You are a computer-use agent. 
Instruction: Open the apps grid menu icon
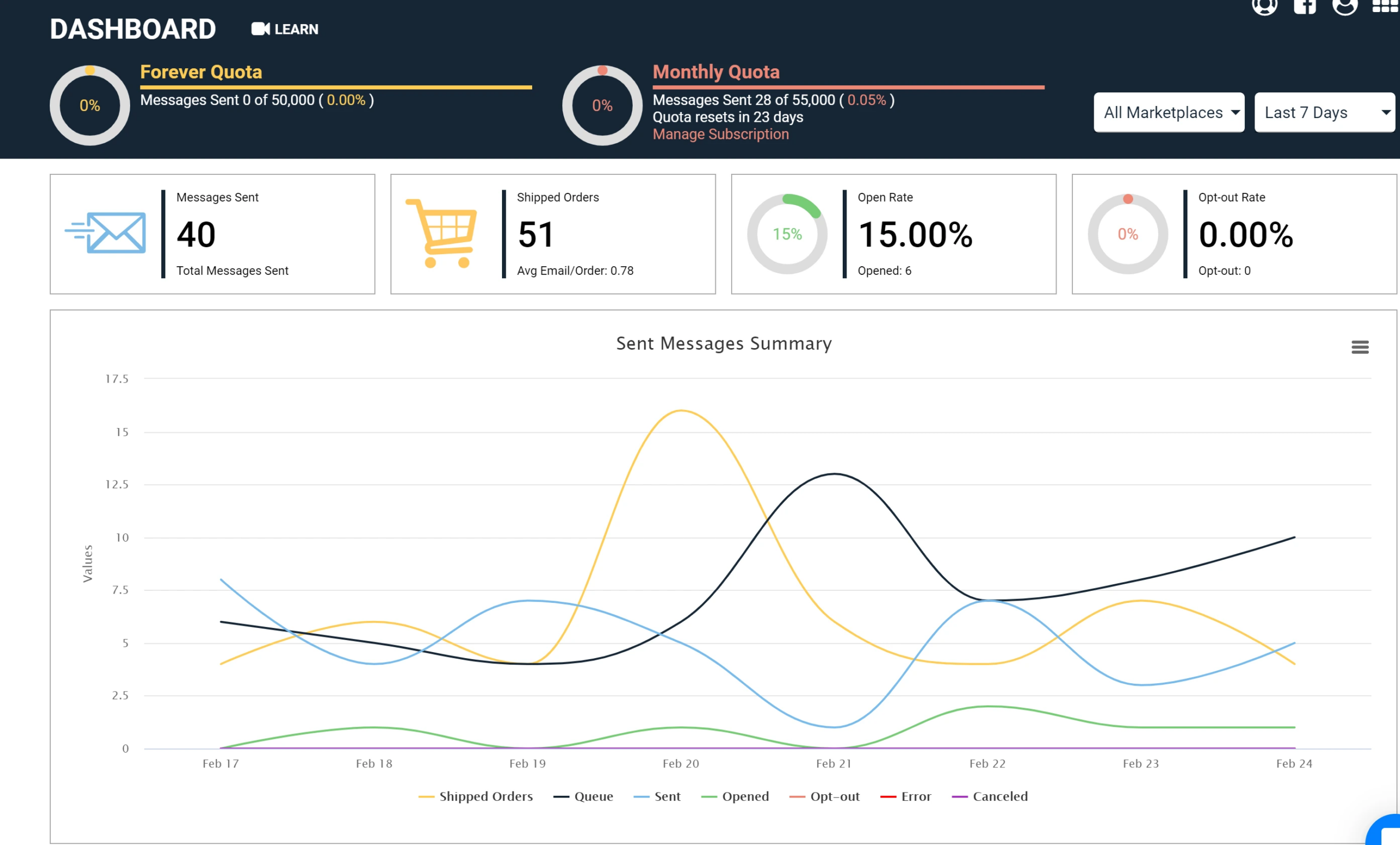1385,5
